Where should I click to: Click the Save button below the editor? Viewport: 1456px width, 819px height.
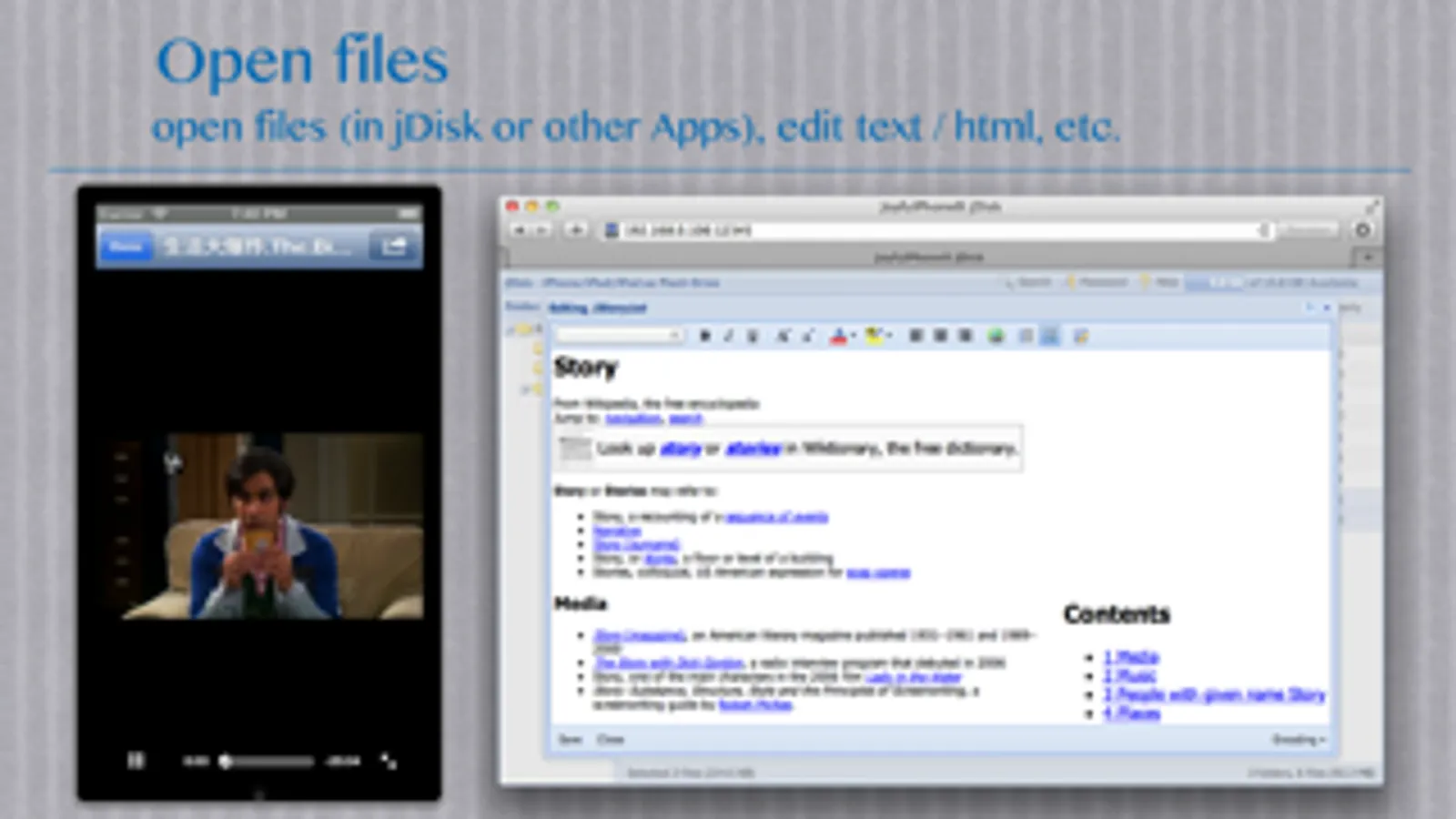coord(570,739)
